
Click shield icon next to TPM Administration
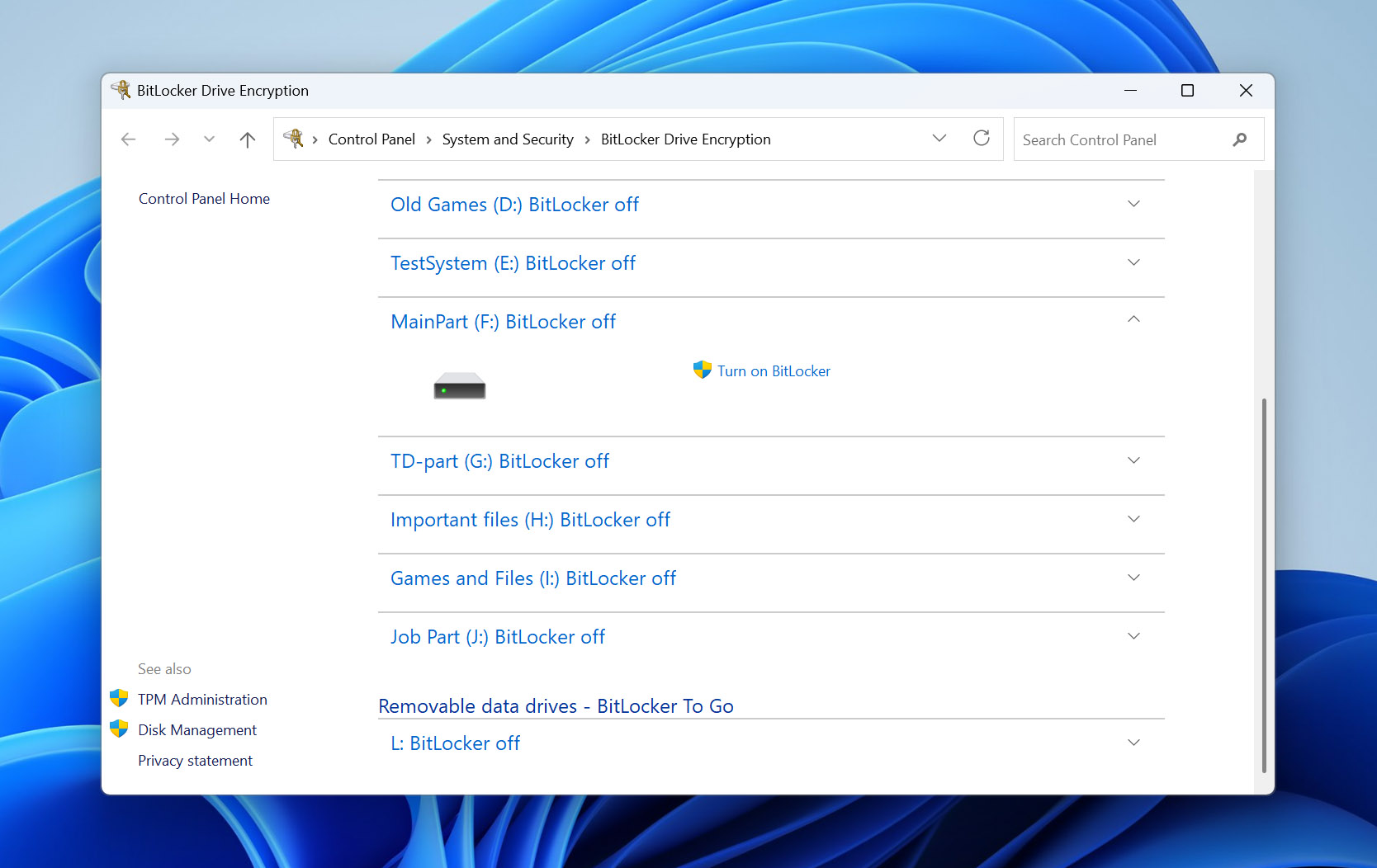(x=119, y=698)
